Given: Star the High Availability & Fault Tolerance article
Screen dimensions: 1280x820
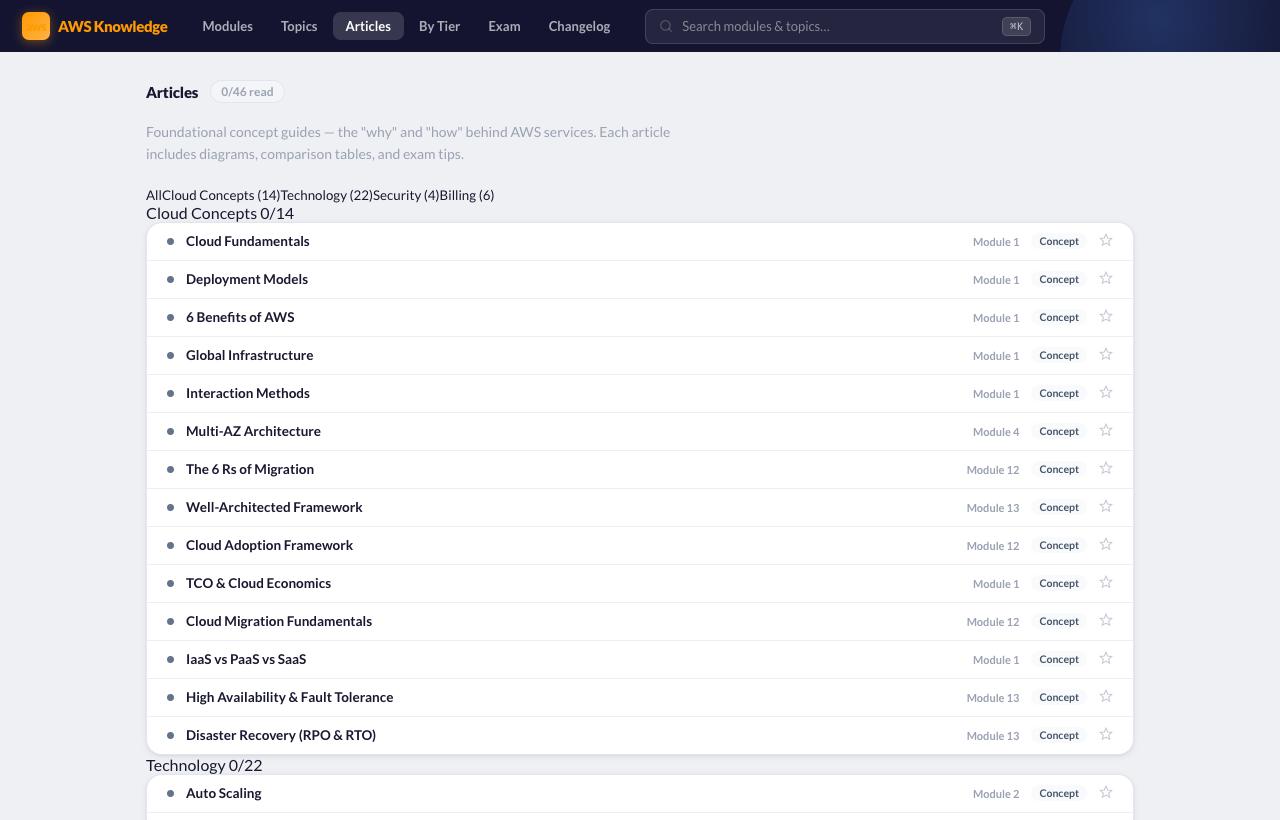Looking at the screenshot, I should pyautogui.click(x=1106, y=697).
